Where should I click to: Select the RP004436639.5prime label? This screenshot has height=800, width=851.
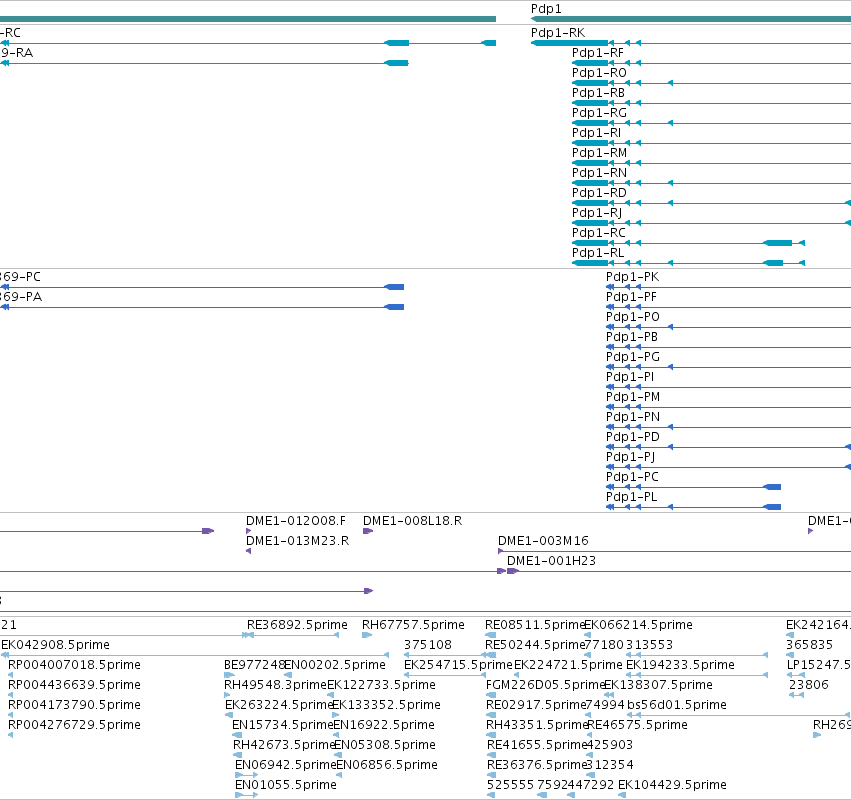coord(74,685)
